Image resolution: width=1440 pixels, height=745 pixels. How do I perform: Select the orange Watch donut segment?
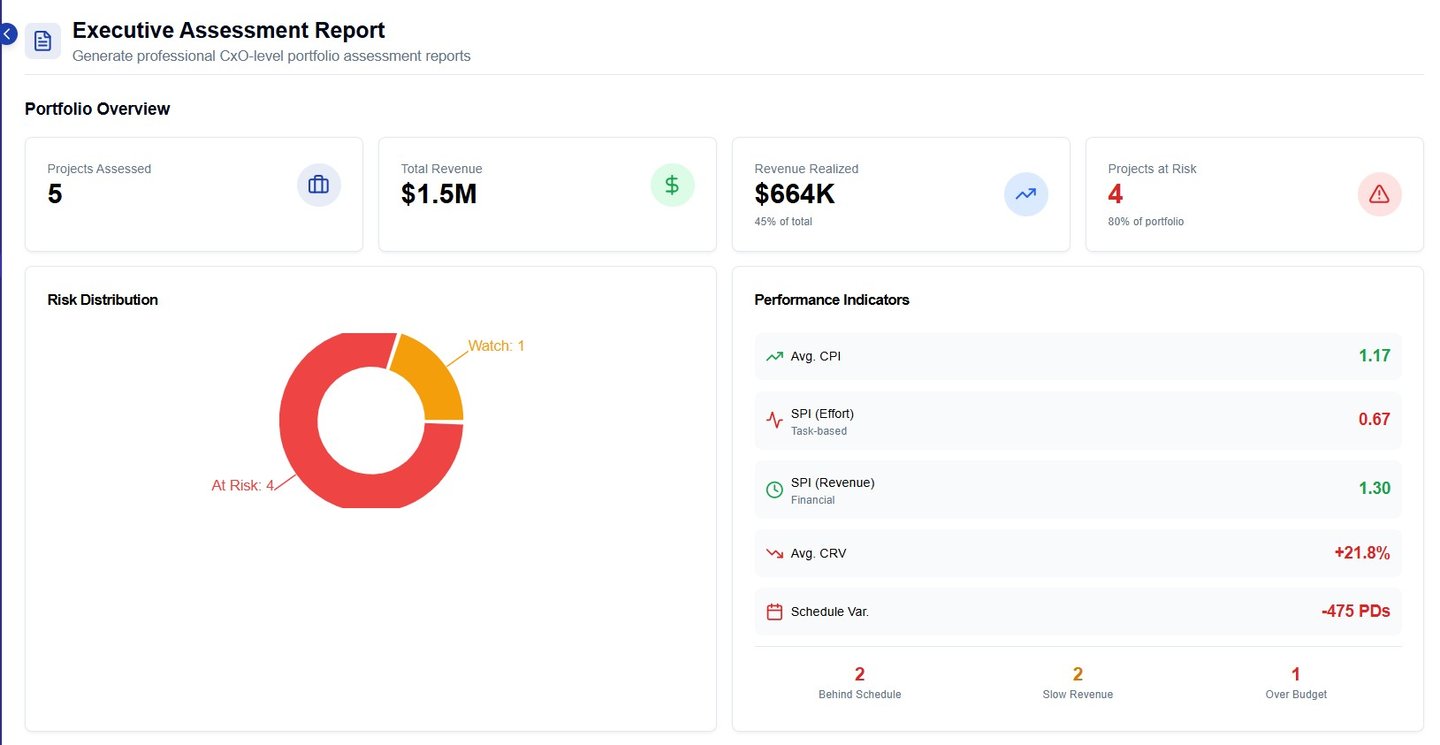pos(430,377)
